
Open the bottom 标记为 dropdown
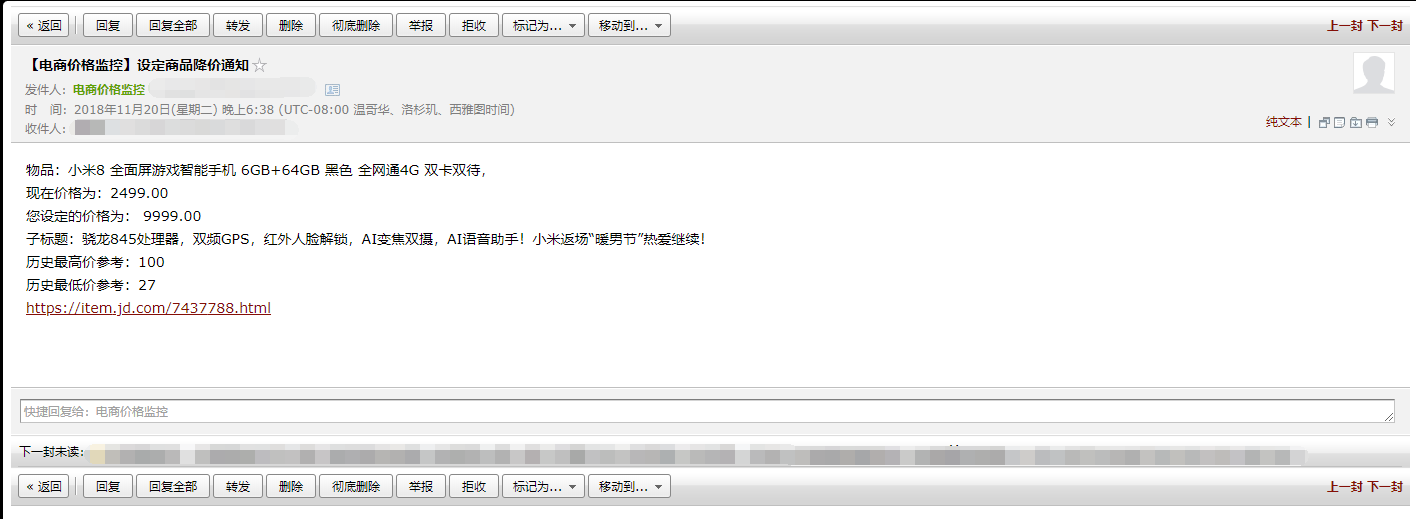543,487
